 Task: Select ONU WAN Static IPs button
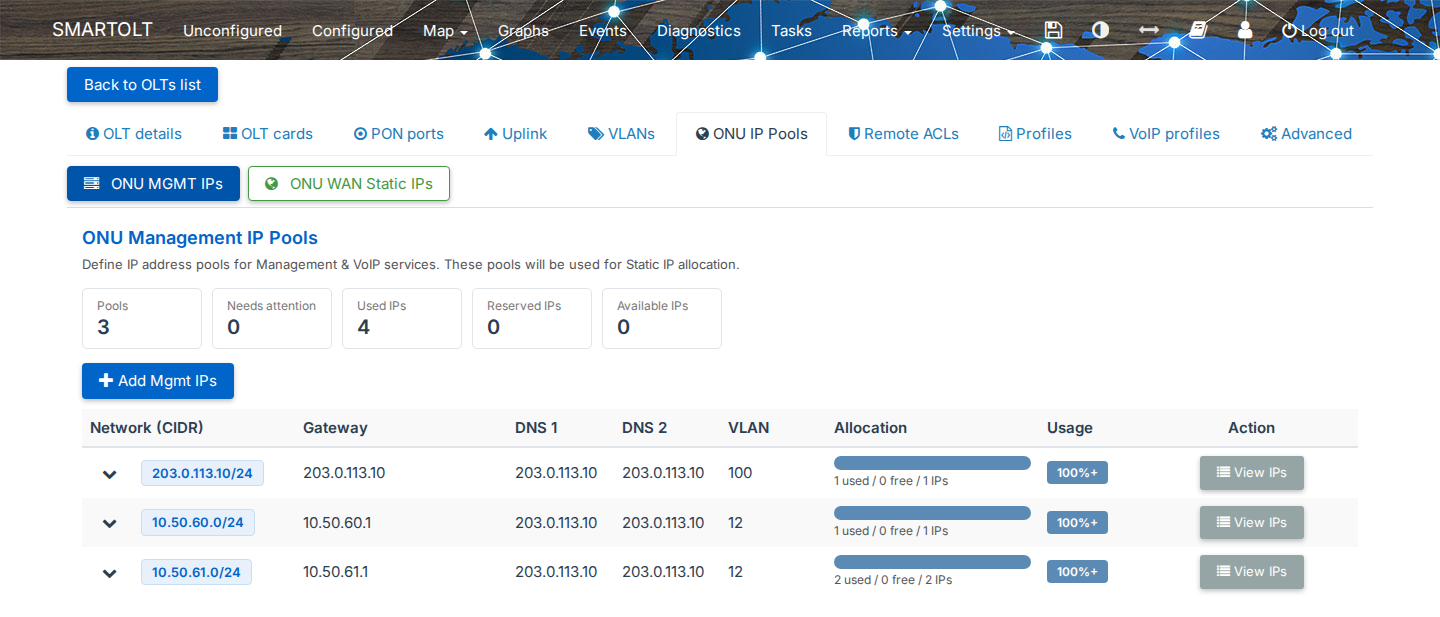[x=349, y=184]
